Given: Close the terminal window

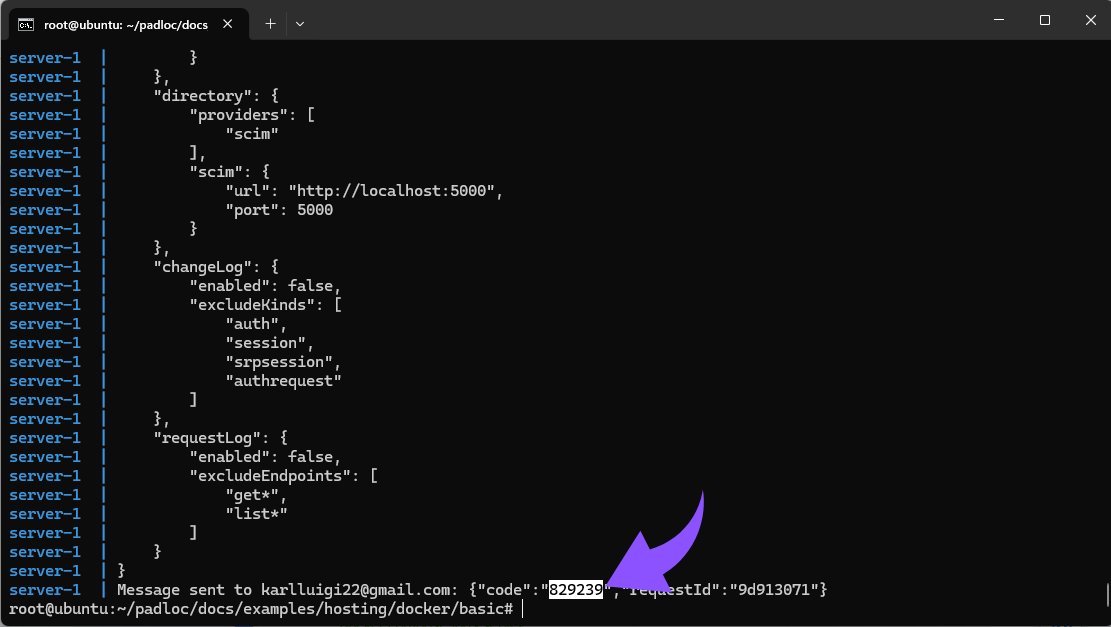Looking at the screenshot, I should click(1090, 20).
